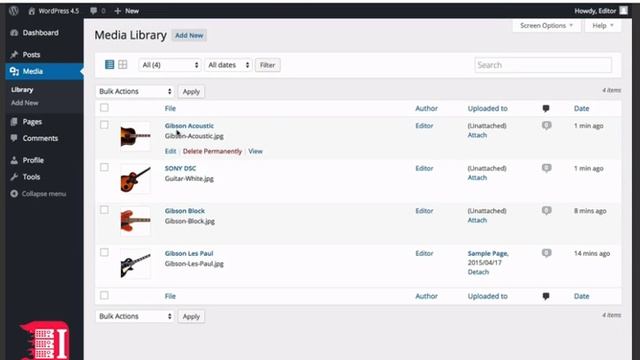Select the Library submenu item

[22, 90]
